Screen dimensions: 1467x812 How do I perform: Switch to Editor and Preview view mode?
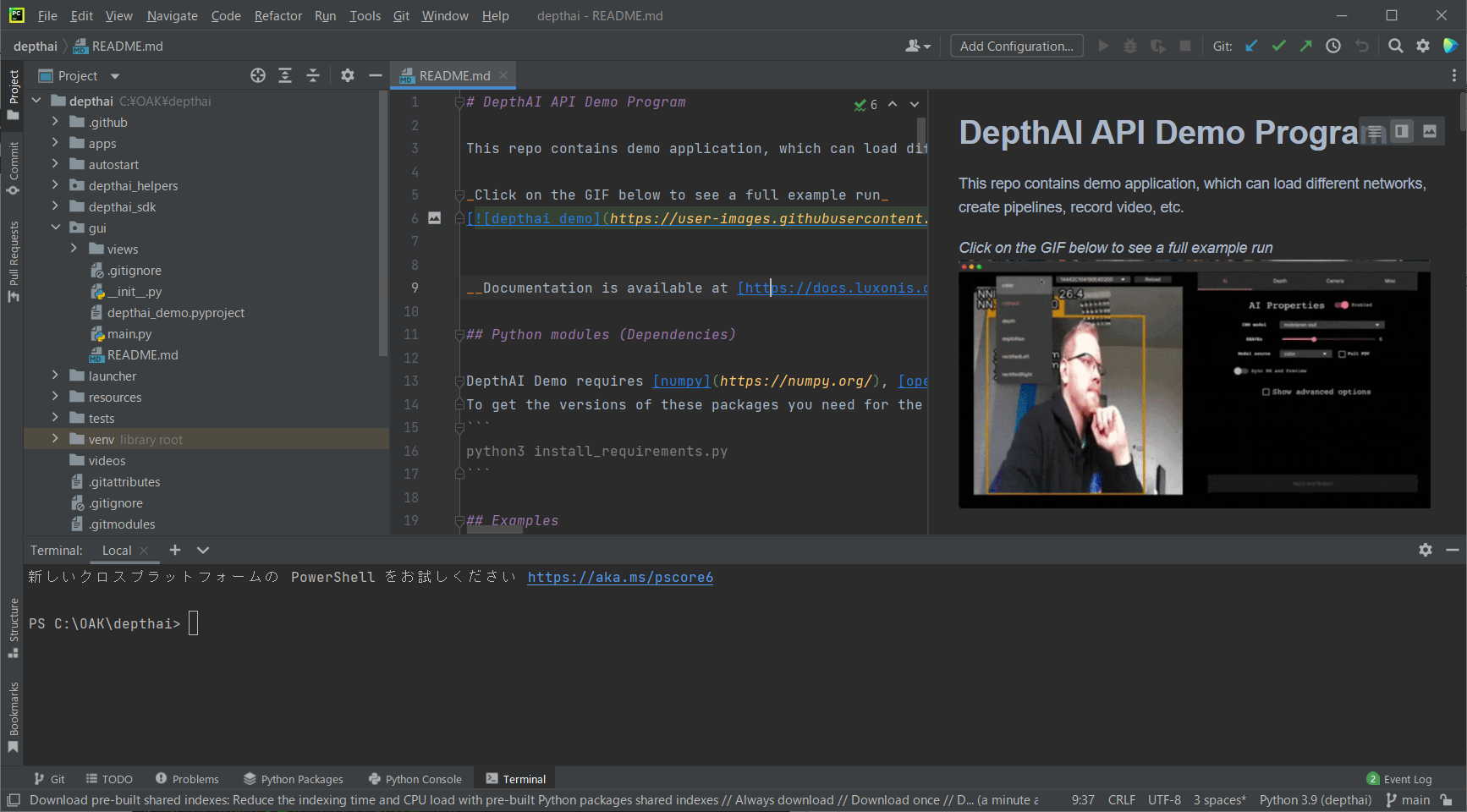point(1402,131)
